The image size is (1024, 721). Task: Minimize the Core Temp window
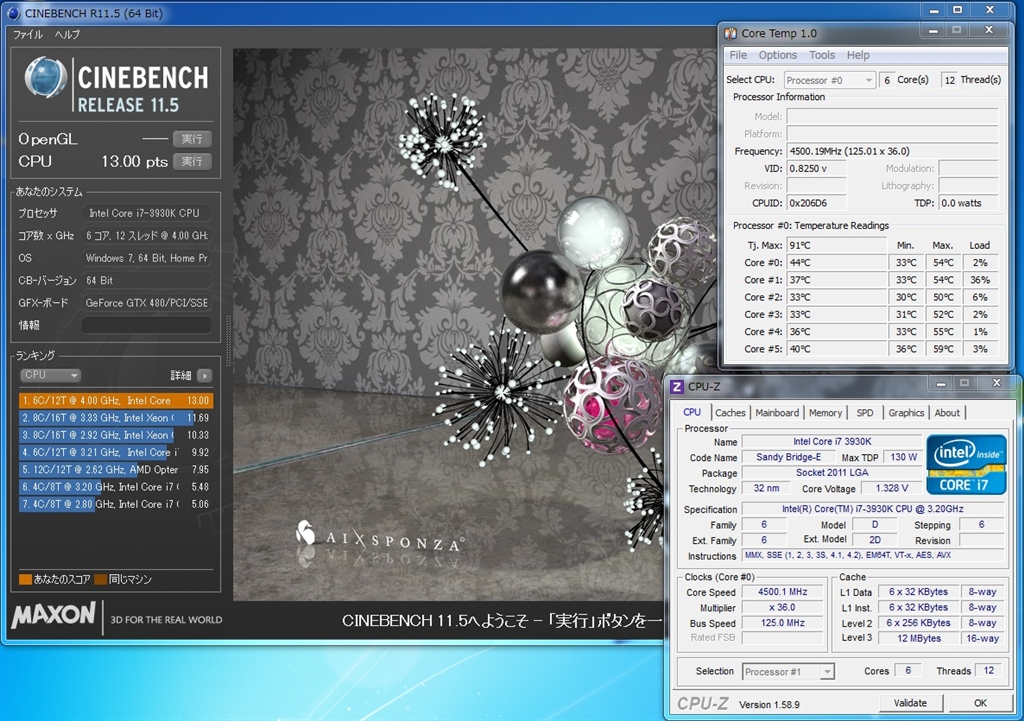[x=934, y=31]
